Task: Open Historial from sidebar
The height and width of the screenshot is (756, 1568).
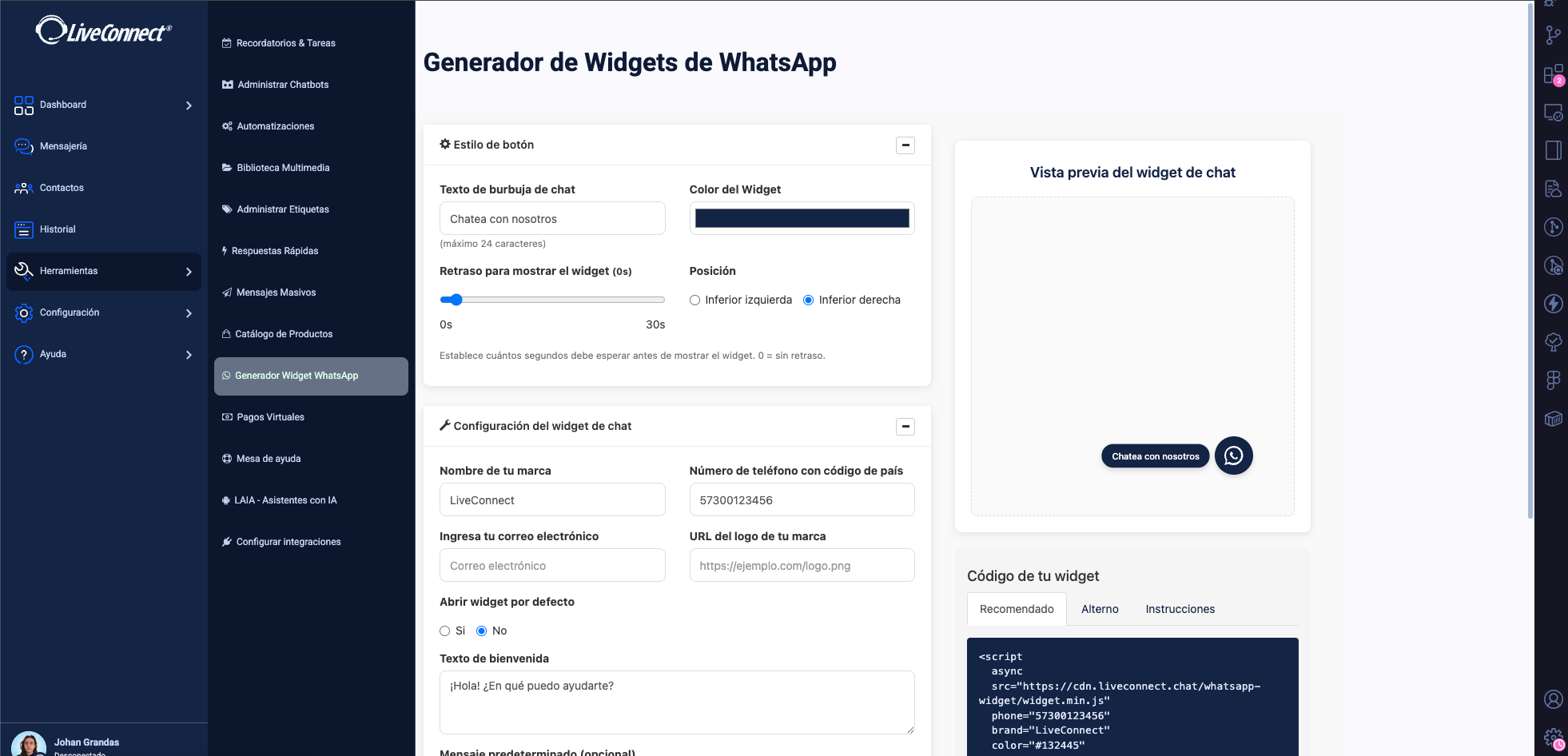Action: click(x=58, y=229)
